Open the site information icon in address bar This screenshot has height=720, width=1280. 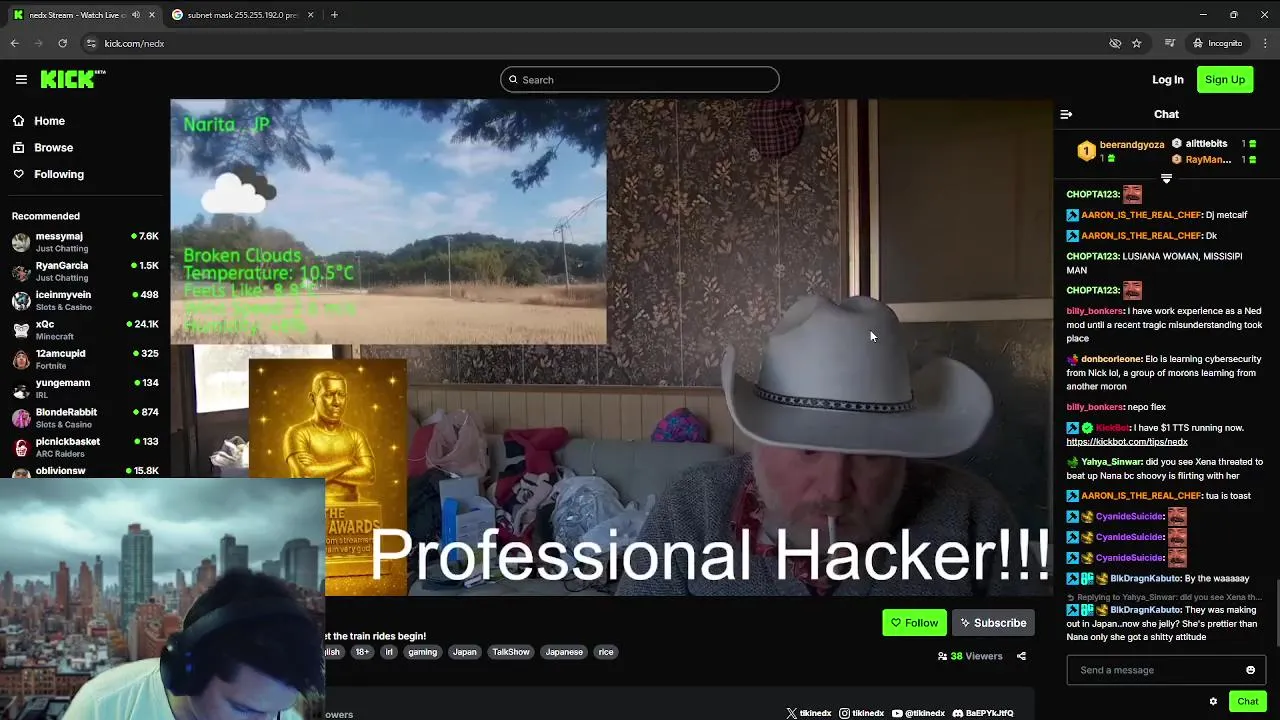pyautogui.click(x=91, y=43)
